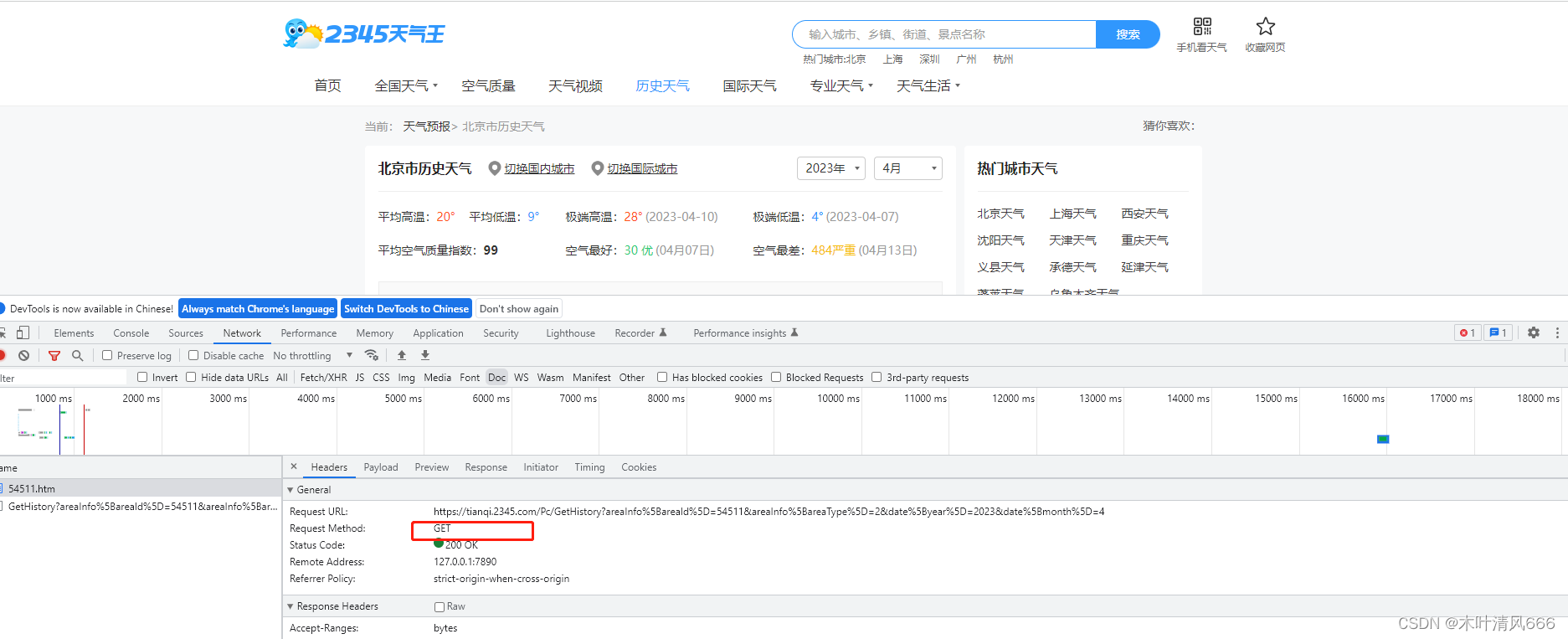This screenshot has width=1568, height=639.
Task: Open the Preview tab
Action: pos(432,466)
